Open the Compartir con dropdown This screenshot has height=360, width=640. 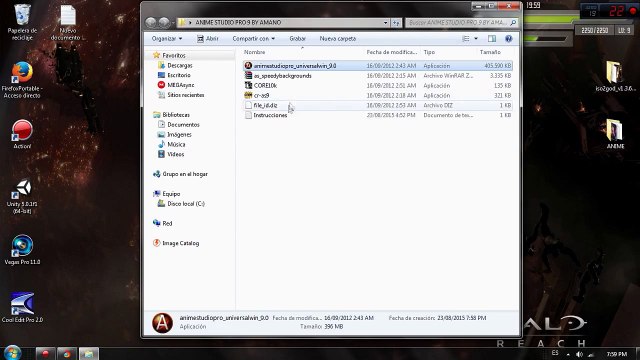point(253,38)
